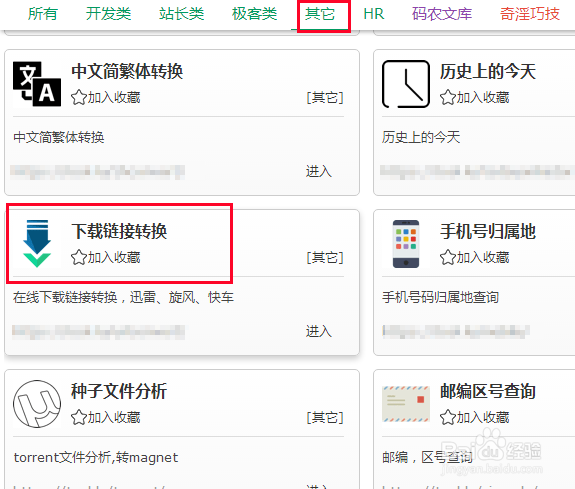Click the 种子文件分析 uTorrent icon
Screen dimensions: 575x489
37,404
